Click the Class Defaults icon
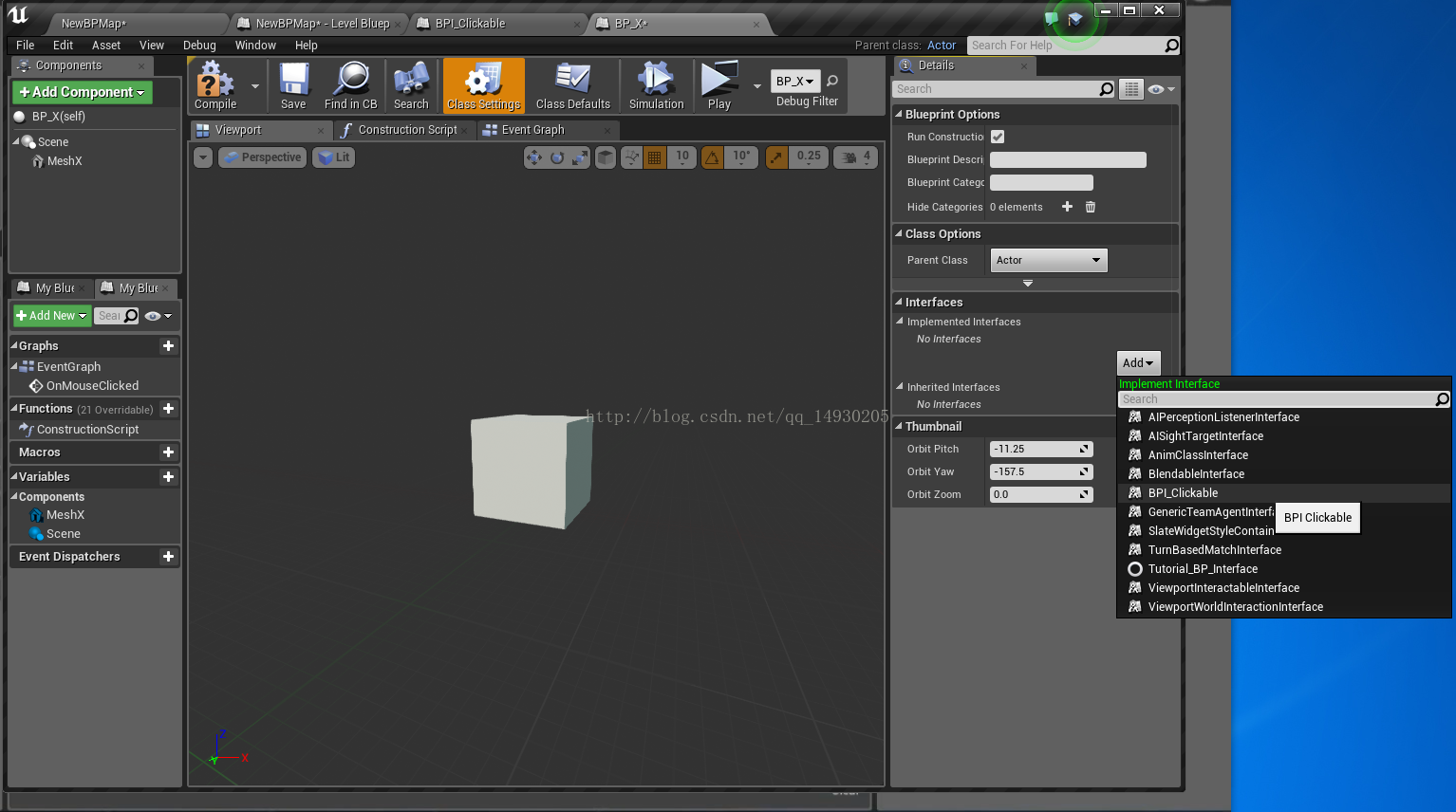 tap(572, 85)
